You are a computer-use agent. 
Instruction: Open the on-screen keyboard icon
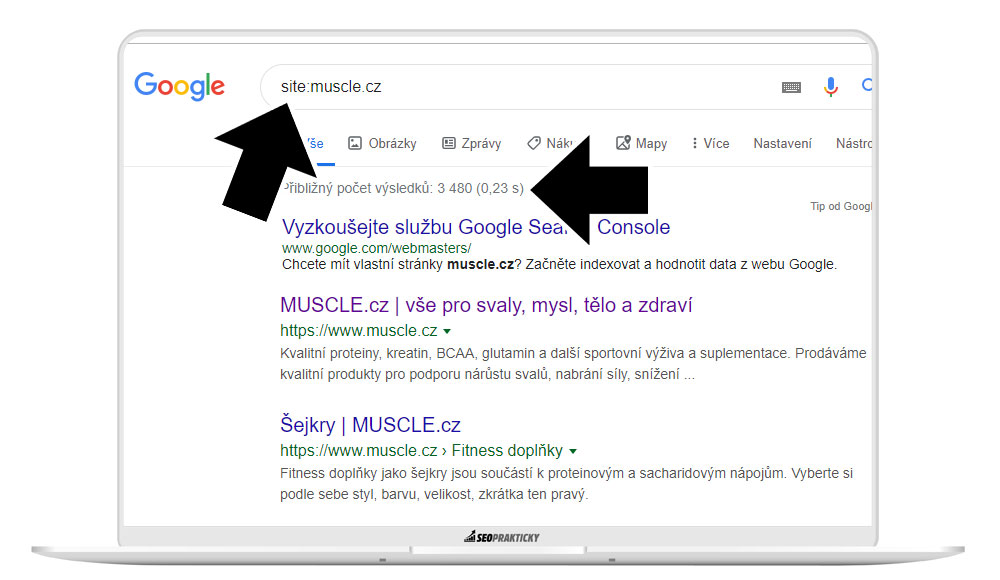[791, 87]
